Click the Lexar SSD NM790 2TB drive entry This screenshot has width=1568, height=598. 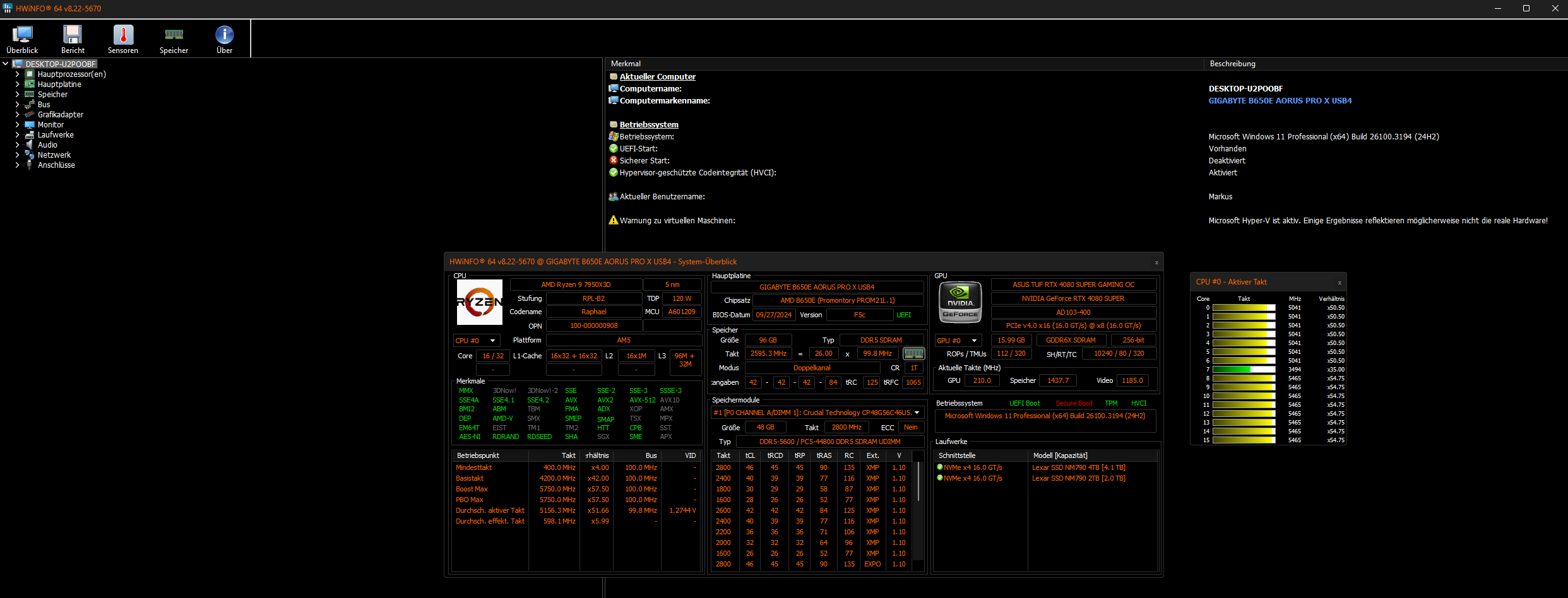[x=1079, y=478]
